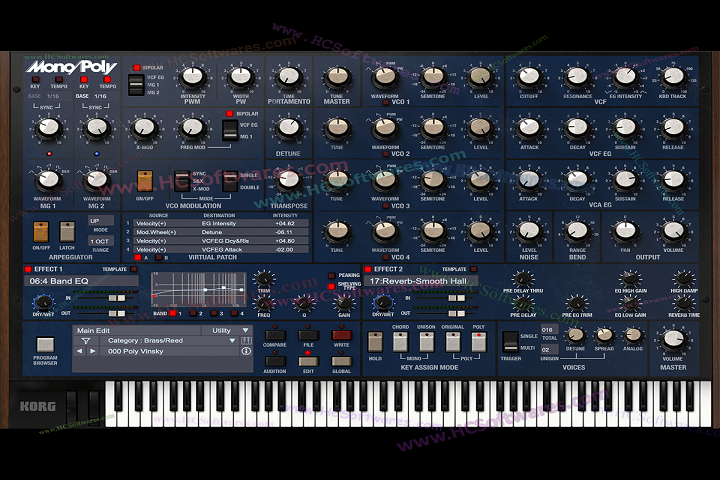The image size is (720, 480).
Task: Click the VCF EG Intensity knob
Action: [x=625, y=78]
